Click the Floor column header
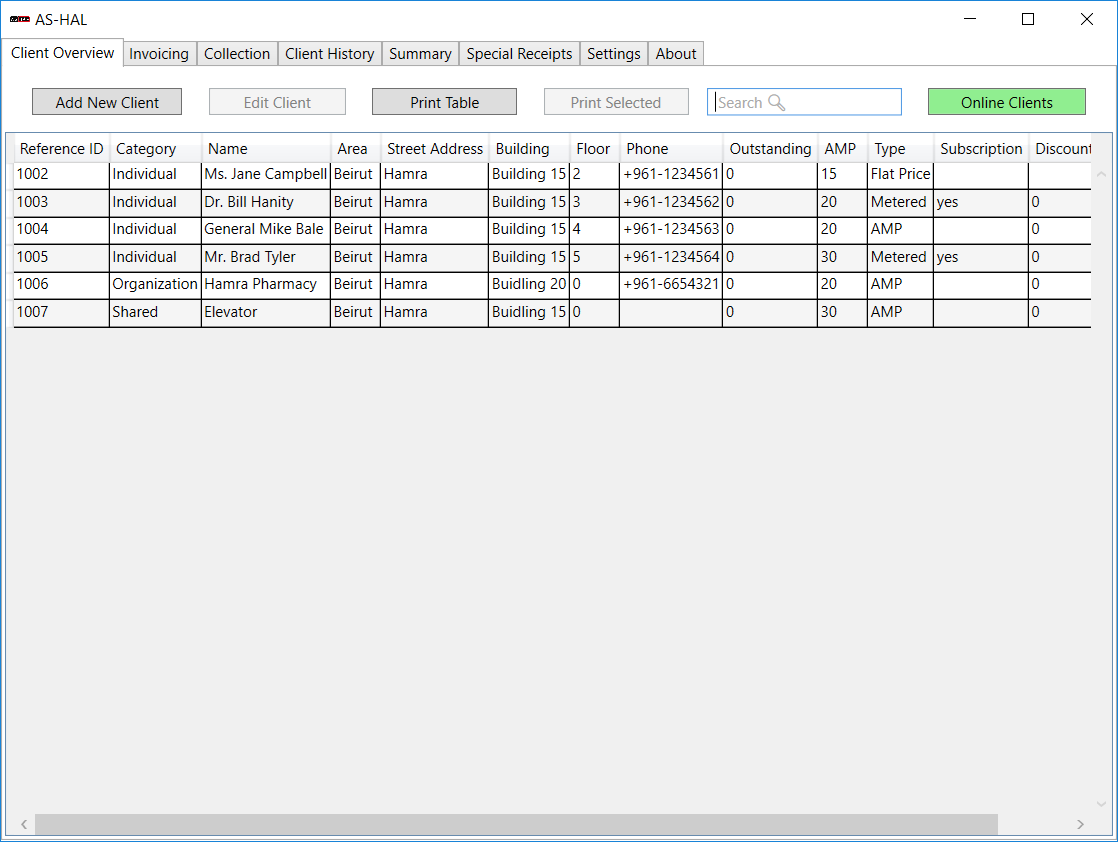1118x842 pixels. pyautogui.click(x=594, y=149)
